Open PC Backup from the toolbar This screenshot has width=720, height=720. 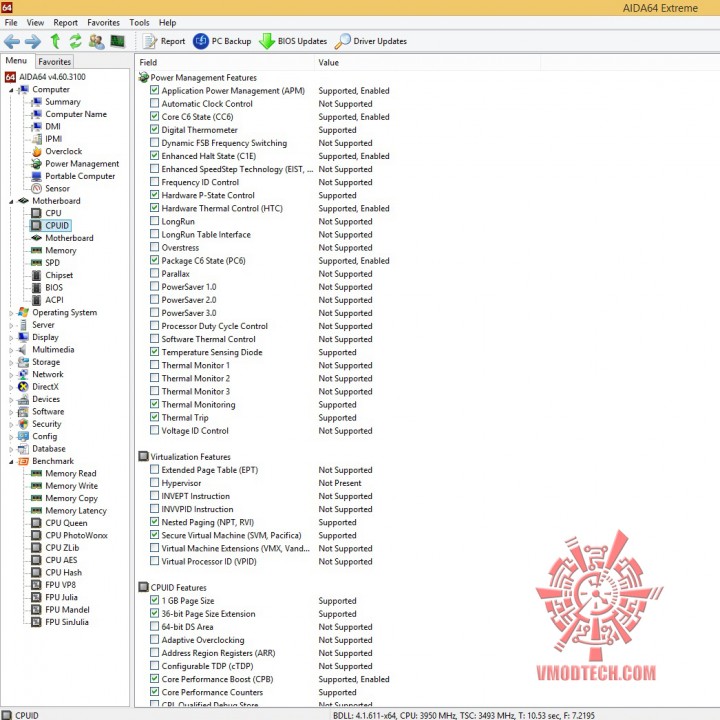point(222,41)
